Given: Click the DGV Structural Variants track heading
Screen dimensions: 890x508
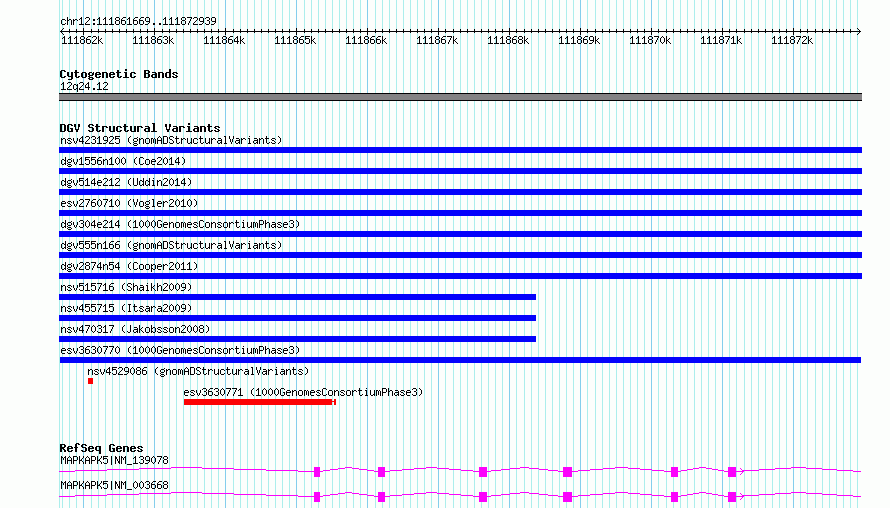Looking at the screenshot, I should click(x=140, y=128).
